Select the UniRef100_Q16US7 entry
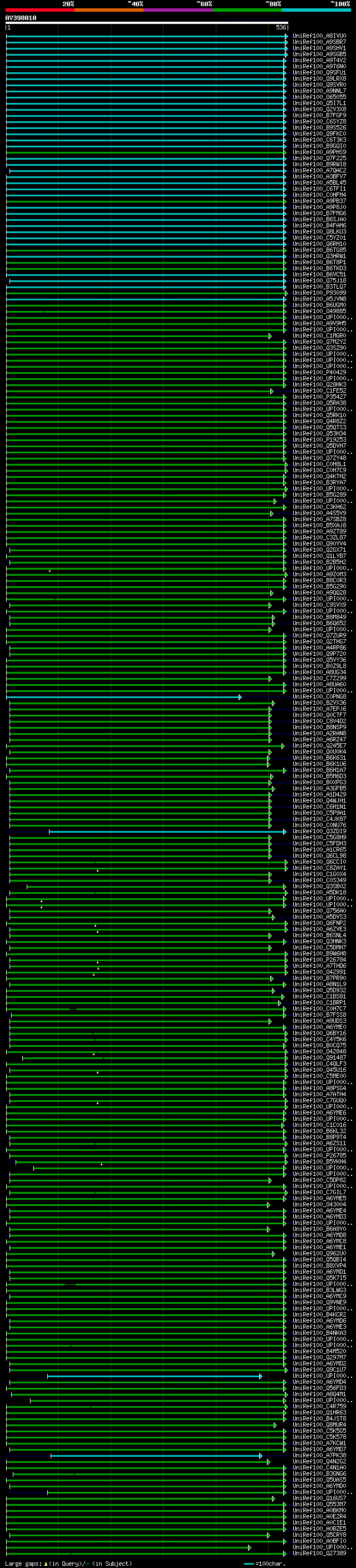The image size is (356, 1568). tap(319, 1498)
